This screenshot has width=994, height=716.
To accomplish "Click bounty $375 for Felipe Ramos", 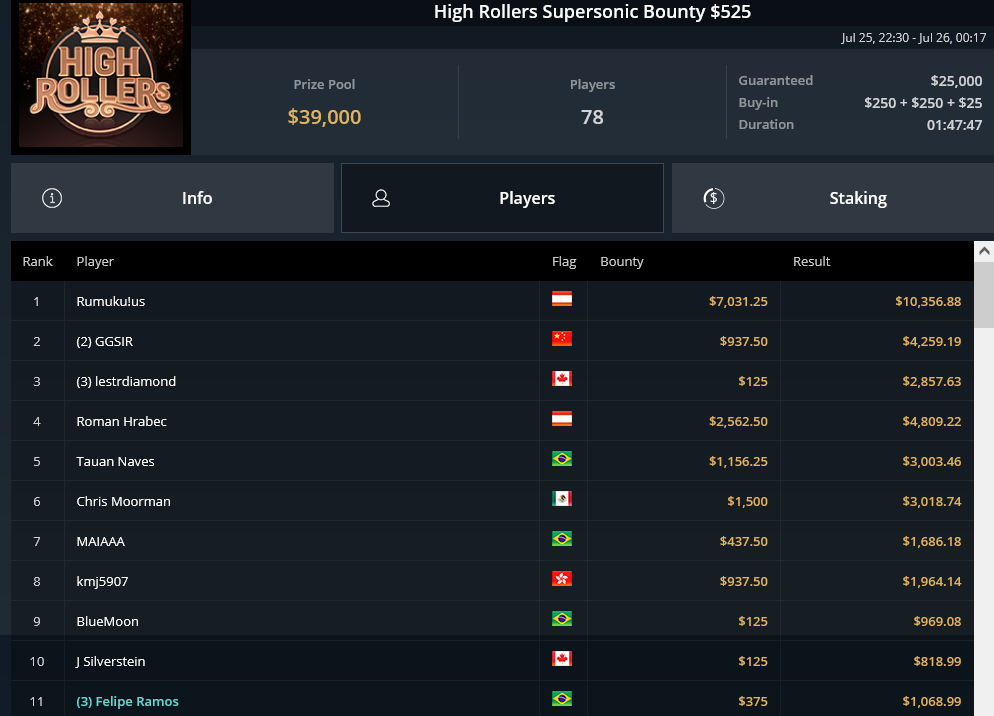I will click(x=752, y=701).
